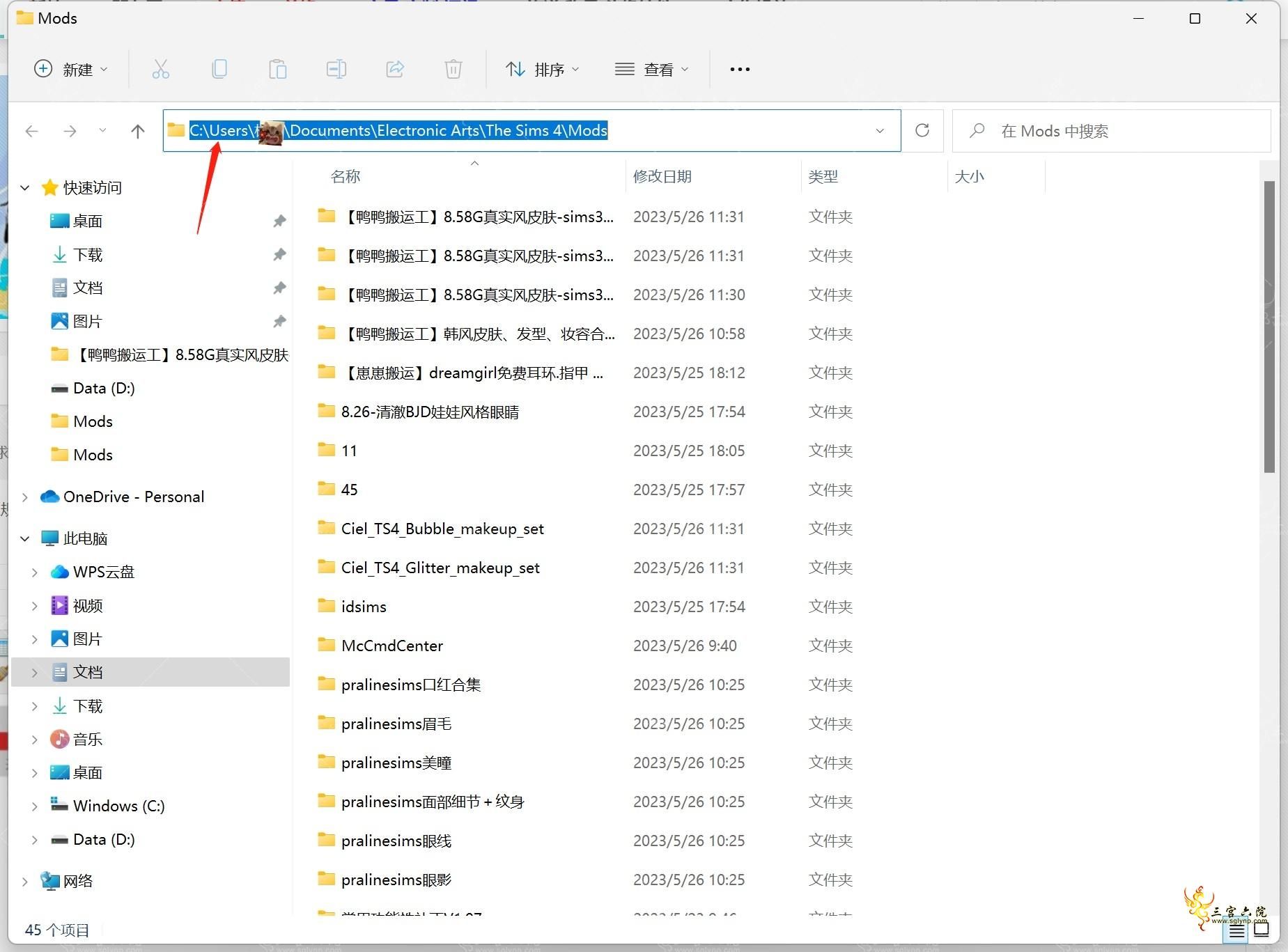Click folder icon of McCmdCenter row
1288x952 pixels.
pyautogui.click(x=326, y=645)
